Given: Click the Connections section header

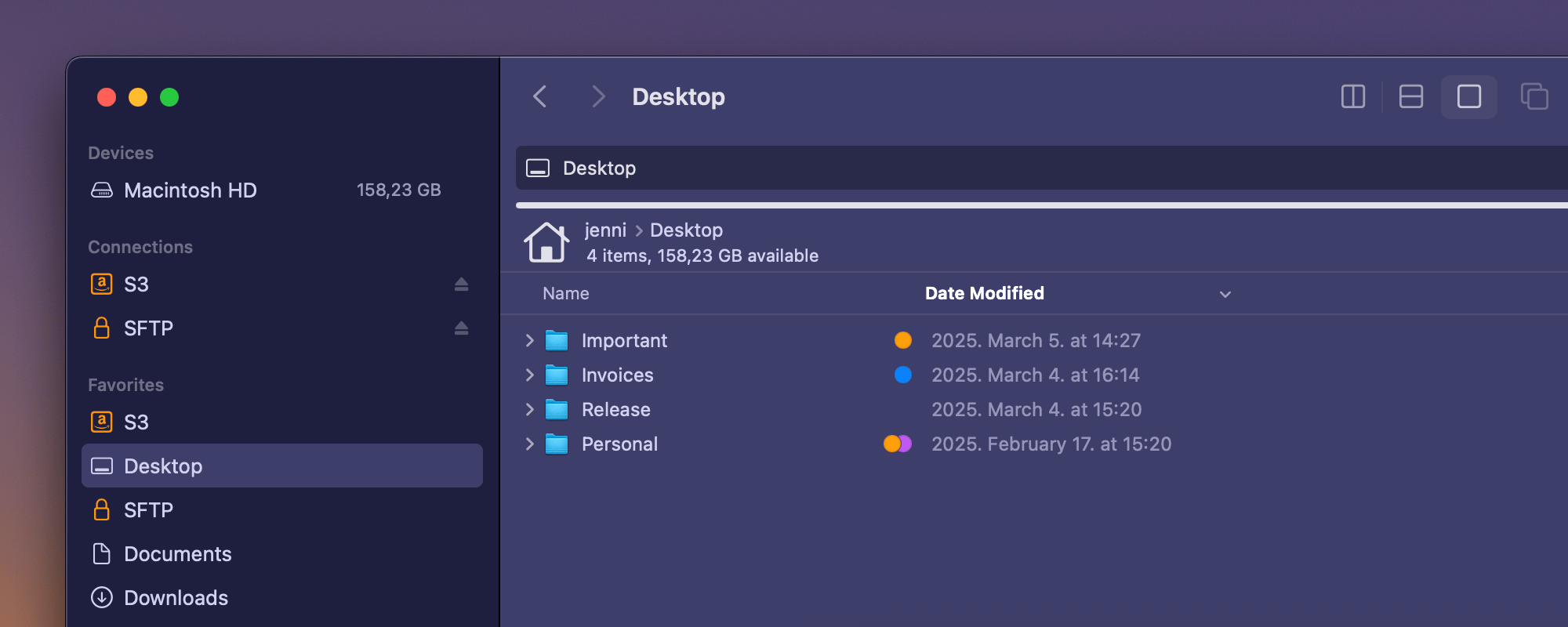Looking at the screenshot, I should [140, 247].
